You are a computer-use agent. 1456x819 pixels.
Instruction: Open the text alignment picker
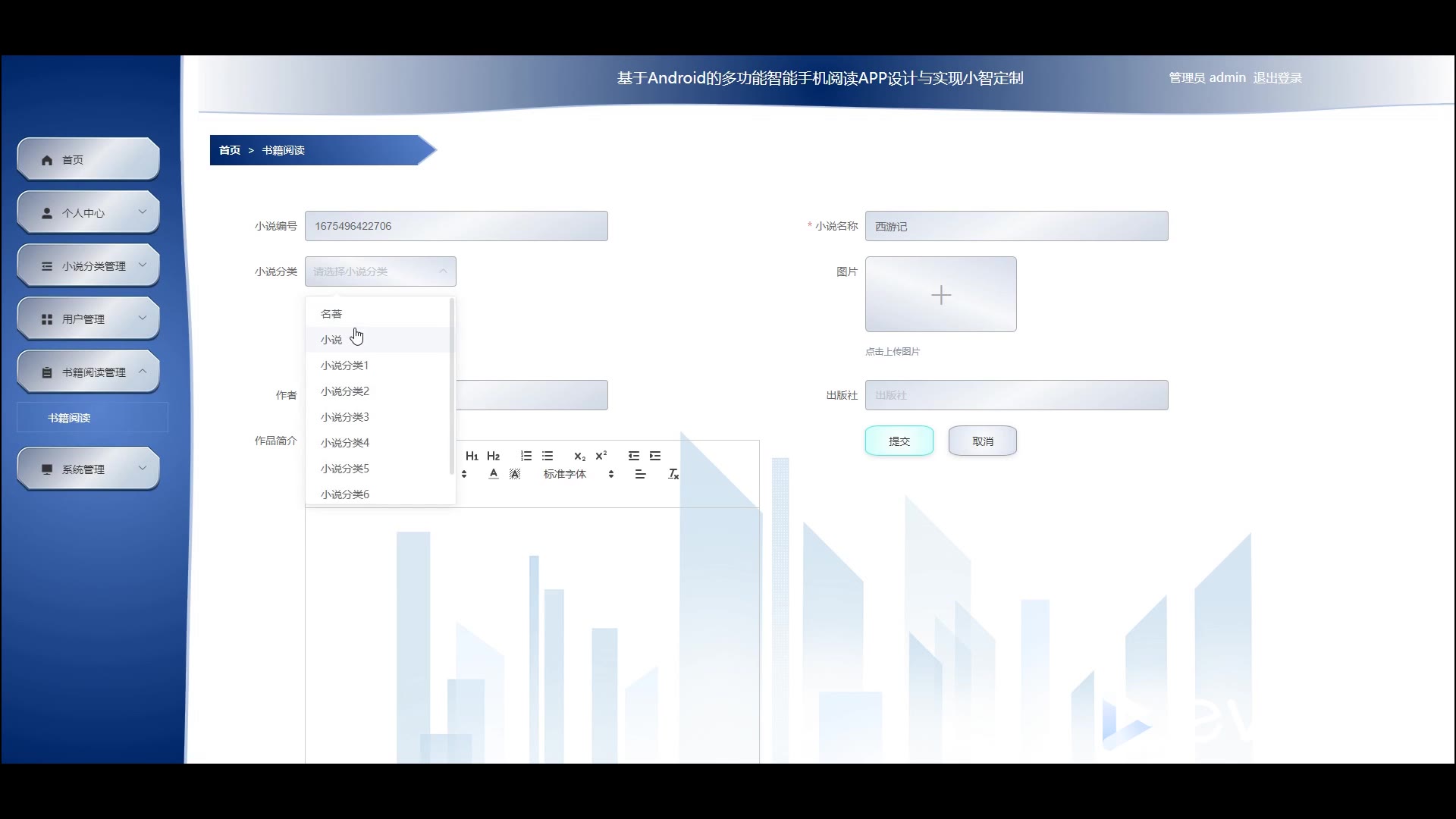pyautogui.click(x=640, y=474)
